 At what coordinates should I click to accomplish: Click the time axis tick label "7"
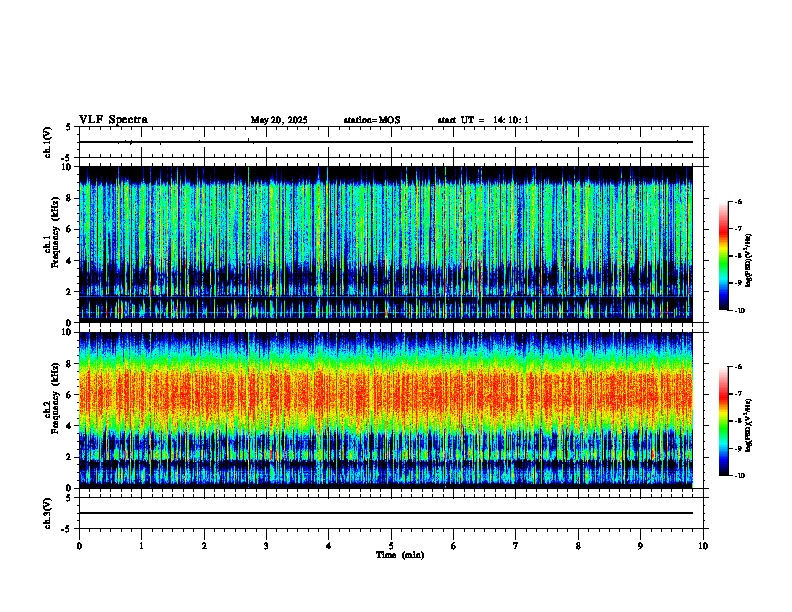pyautogui.click(x=516, y=546)
